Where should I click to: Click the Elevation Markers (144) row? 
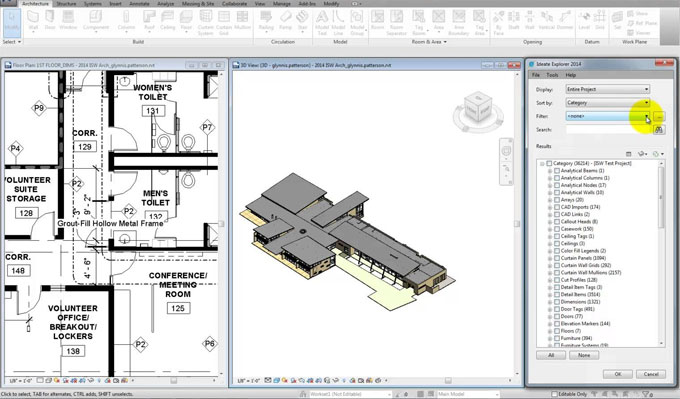tap(585, 324)
